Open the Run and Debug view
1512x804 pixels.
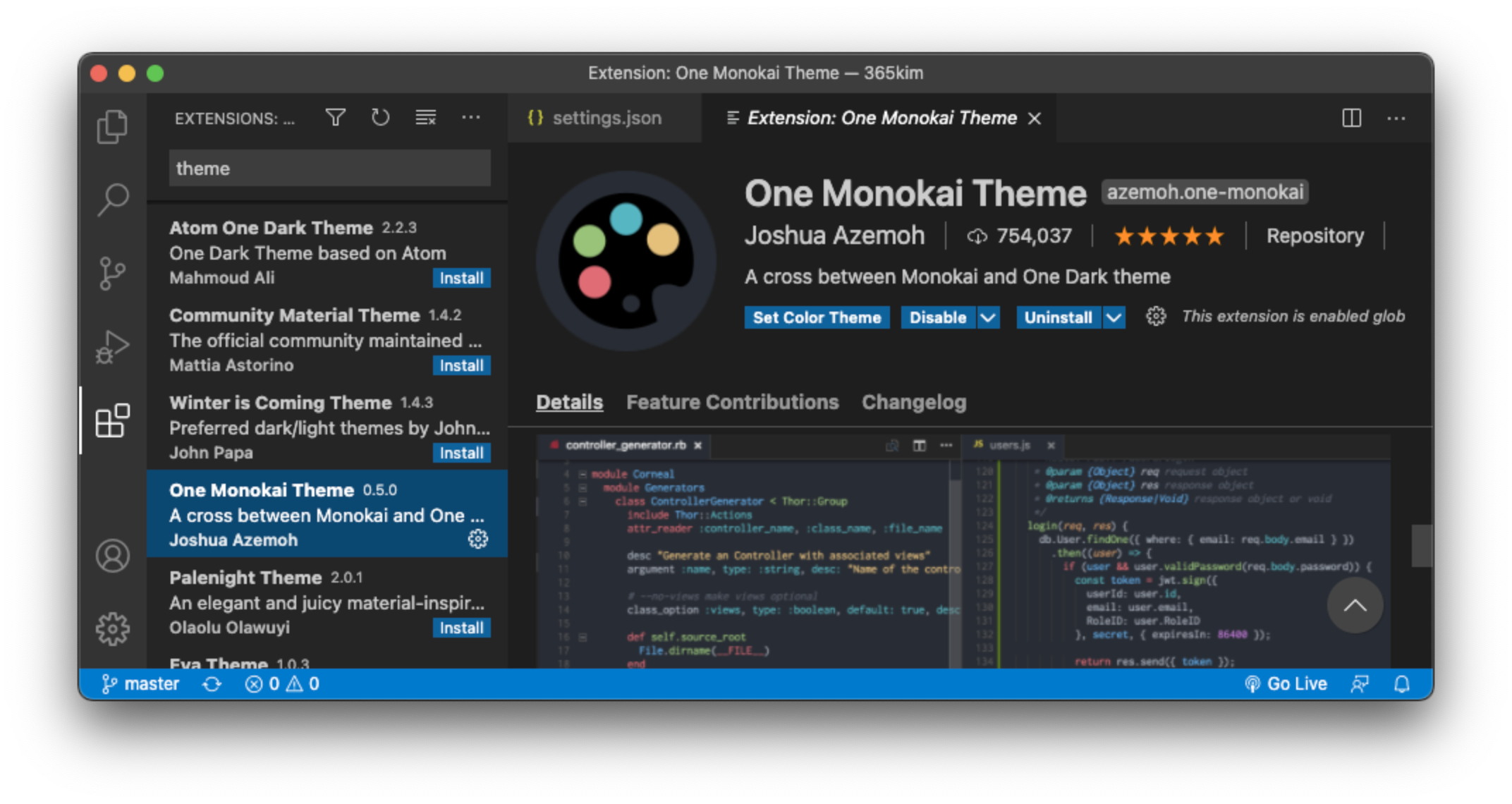point(112,346)
